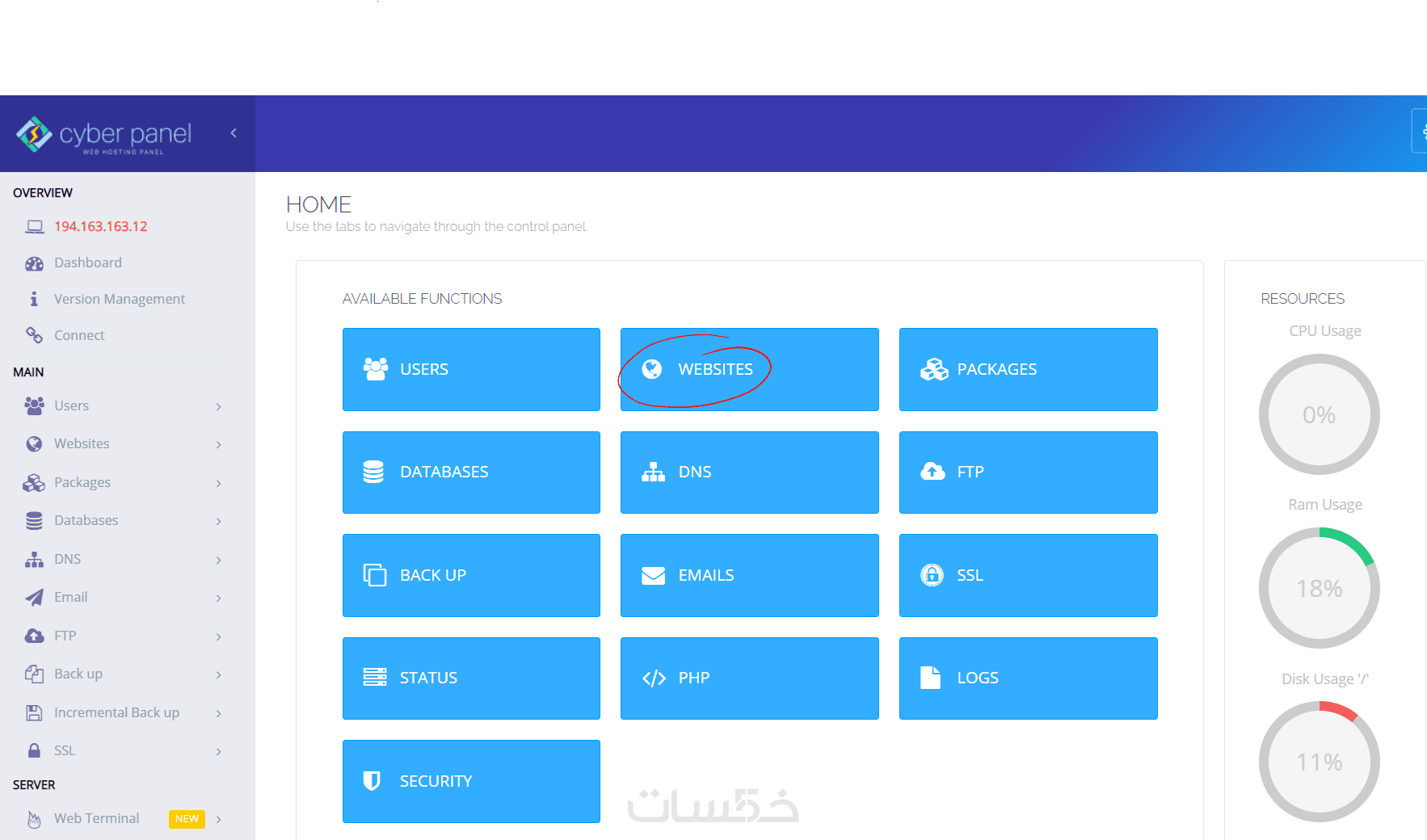The width and height of the screenshot is (1427, 840).
Task: Click the users icon on USERS tile
Action: coord(375,369)
